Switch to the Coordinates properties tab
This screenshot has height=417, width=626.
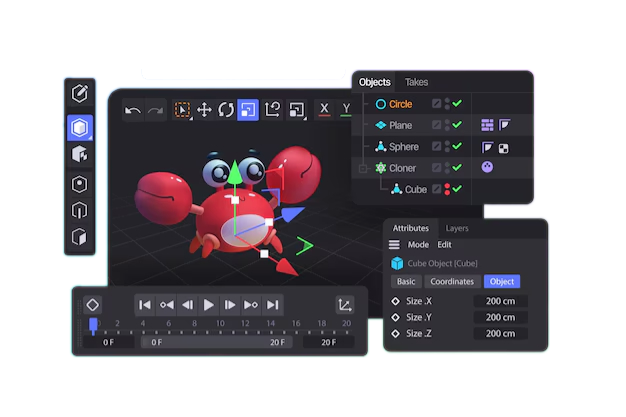click(452, 282)
